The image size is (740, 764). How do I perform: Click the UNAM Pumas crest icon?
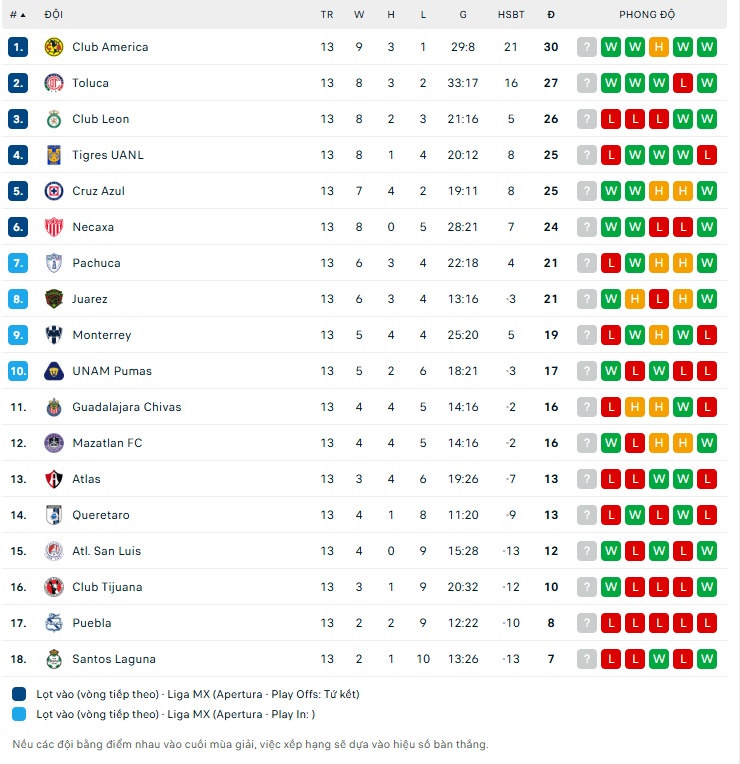[x=54, y=371]
